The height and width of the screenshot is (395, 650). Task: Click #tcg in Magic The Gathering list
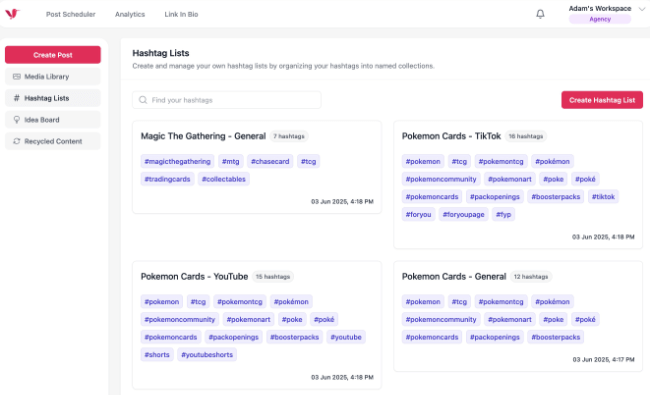(x=308, y=161)
